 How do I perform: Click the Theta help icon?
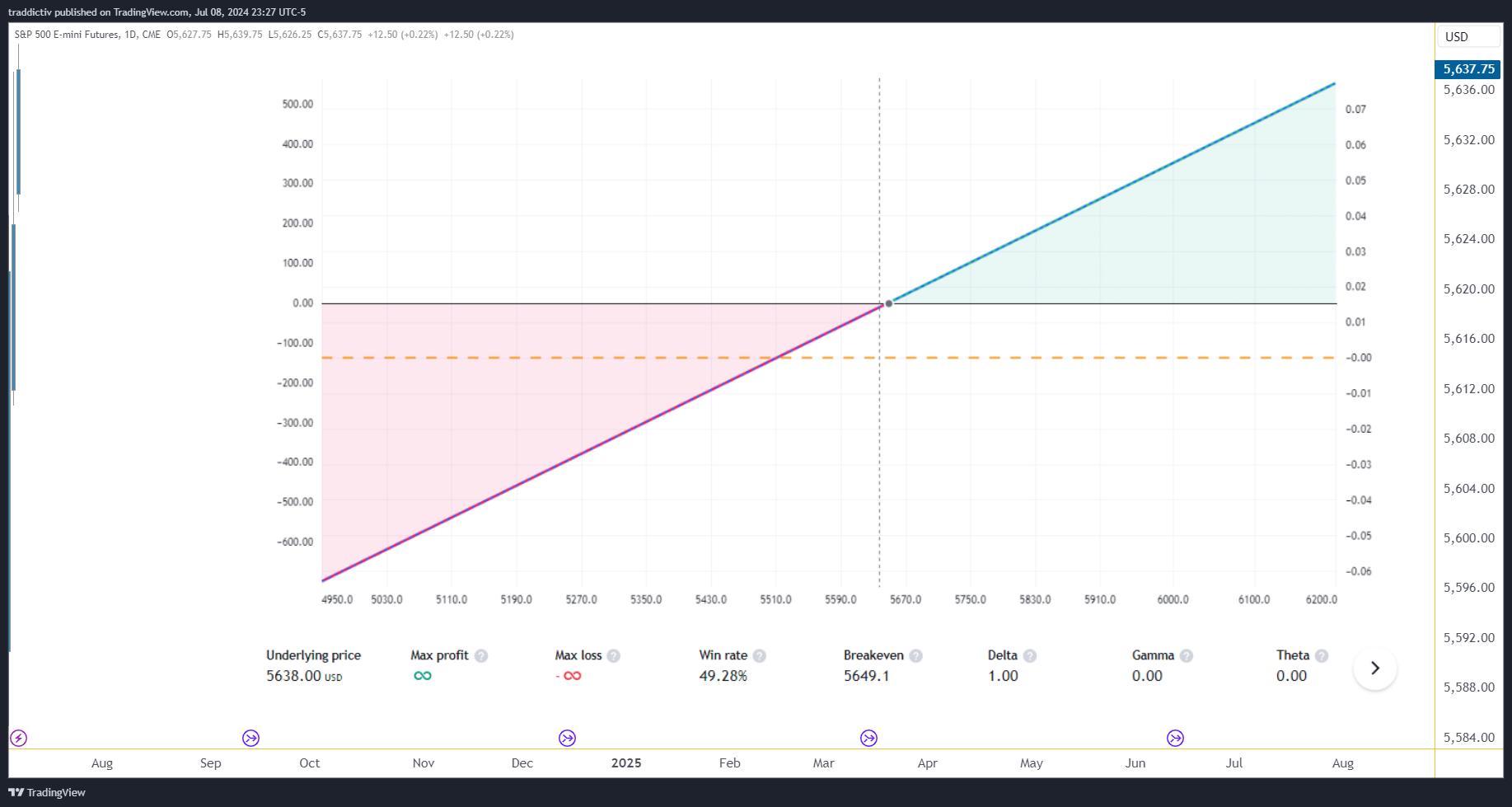[1322, 655]
